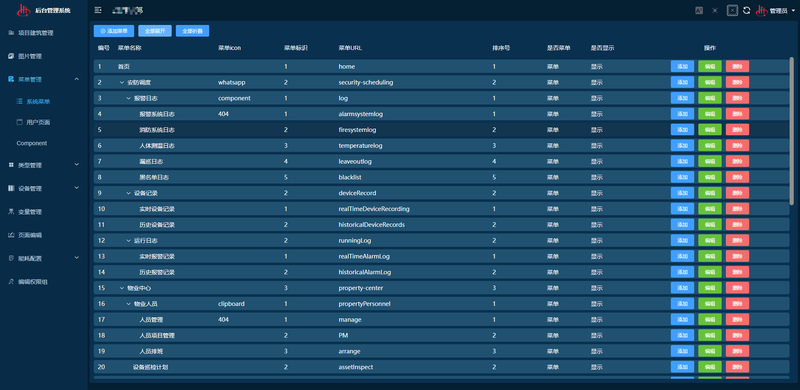Click blue add button in manage row

(x=682, y=320)
